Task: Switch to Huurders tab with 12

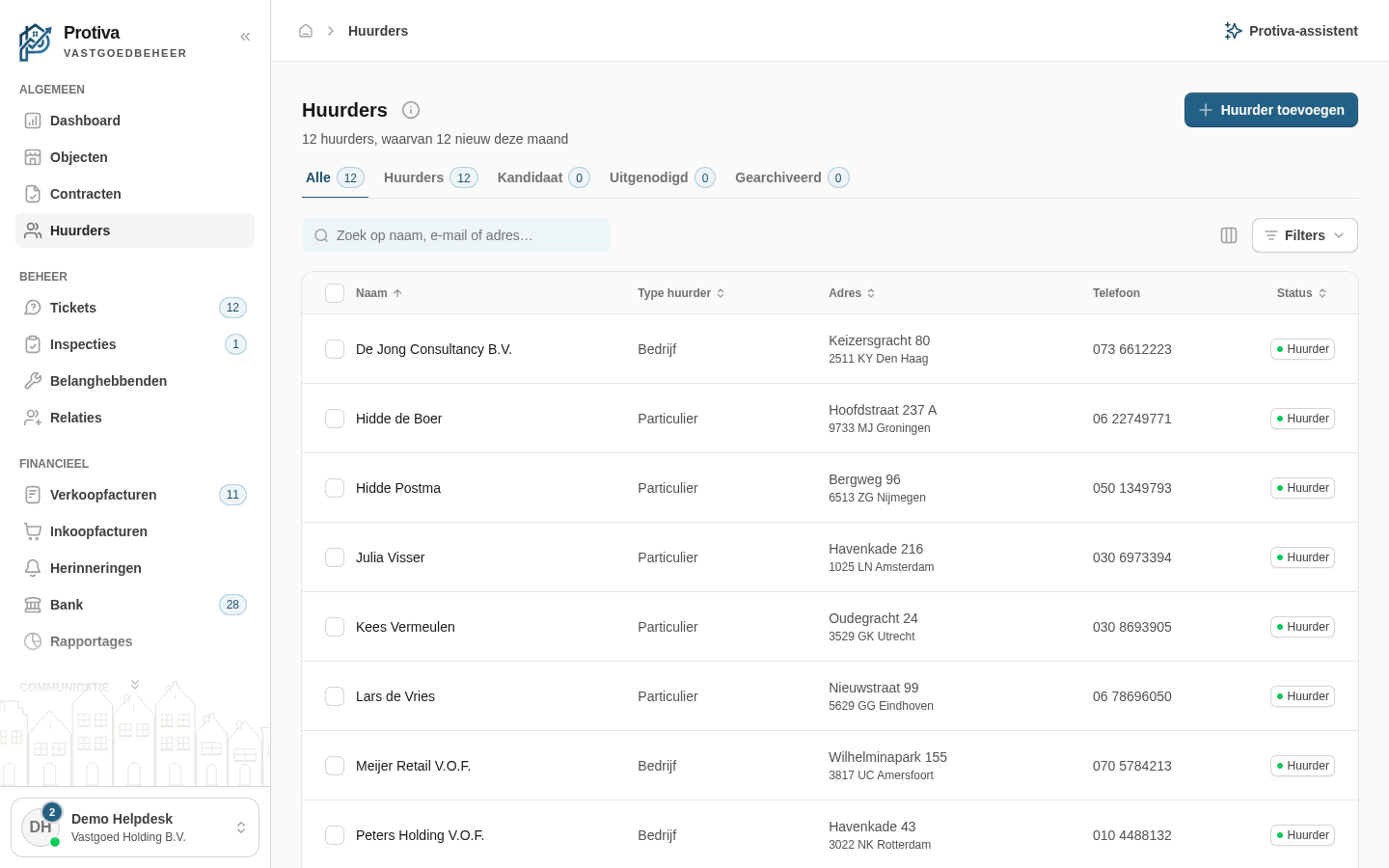Action: pos(430,177)
